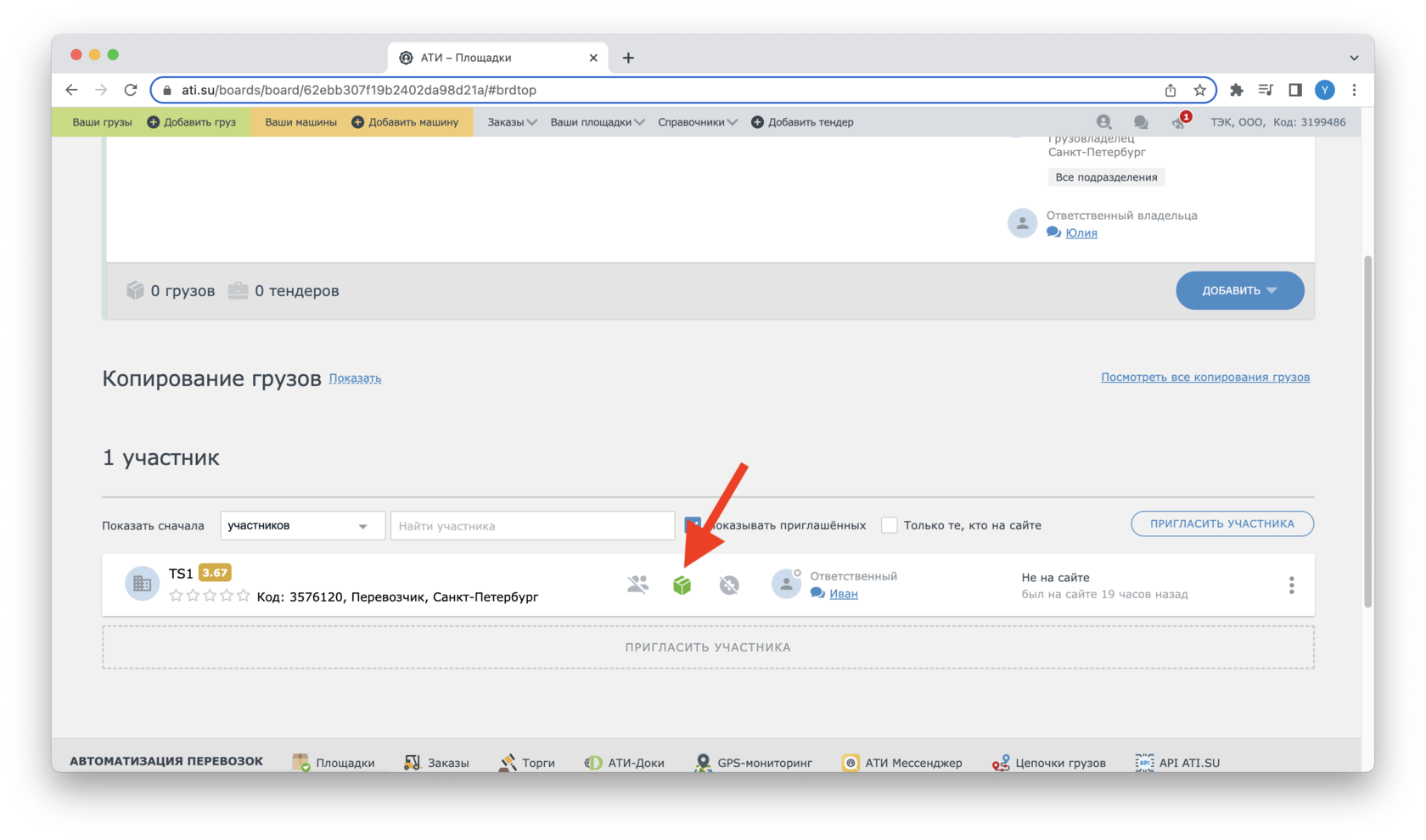Screen dimensions: 1426x840
Task: Click the TS1 company name
Action: pyautogui.click(x=181, y=574)
